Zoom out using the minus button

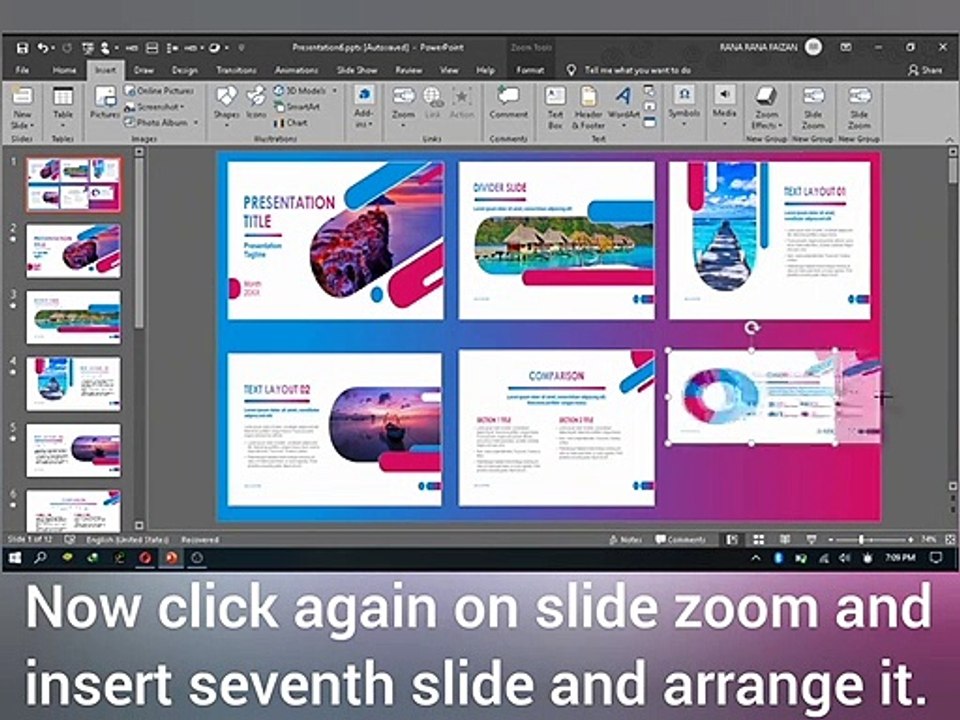pos(830,539)
